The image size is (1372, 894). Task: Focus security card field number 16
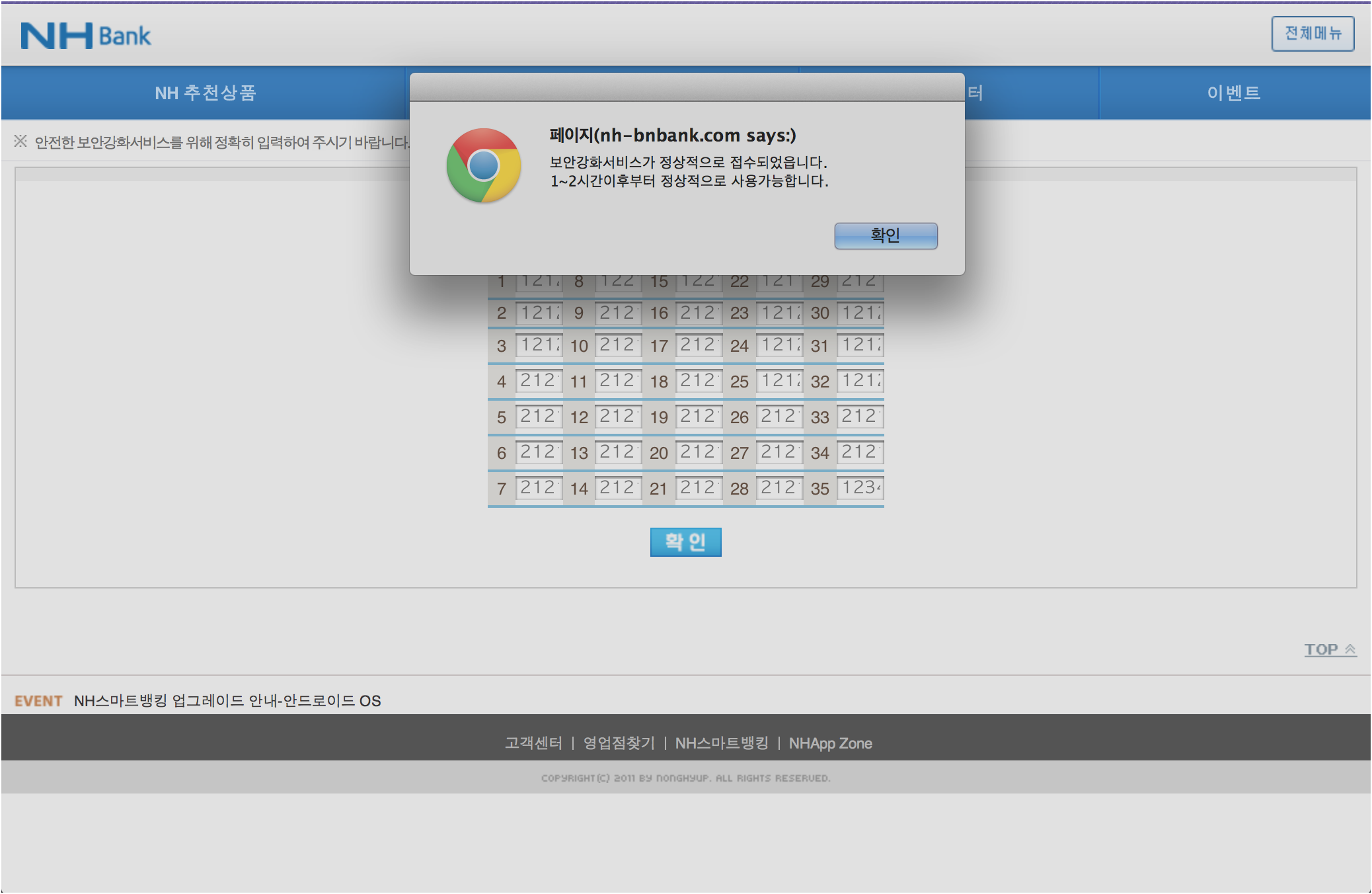pyautogui.click(x=699, y=313)
